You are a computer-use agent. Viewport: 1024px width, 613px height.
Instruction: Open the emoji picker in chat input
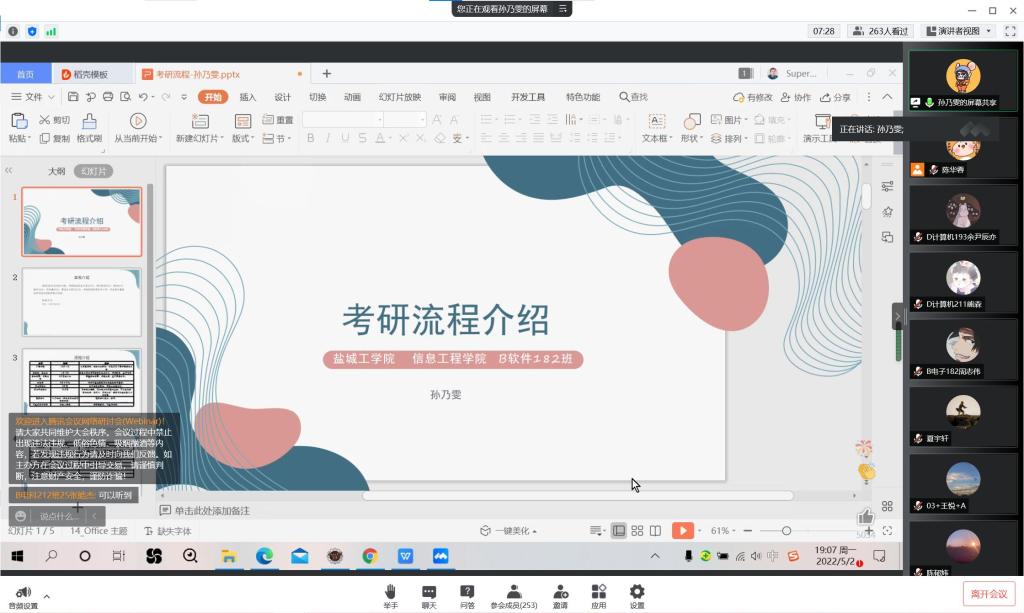click(21, 516)
